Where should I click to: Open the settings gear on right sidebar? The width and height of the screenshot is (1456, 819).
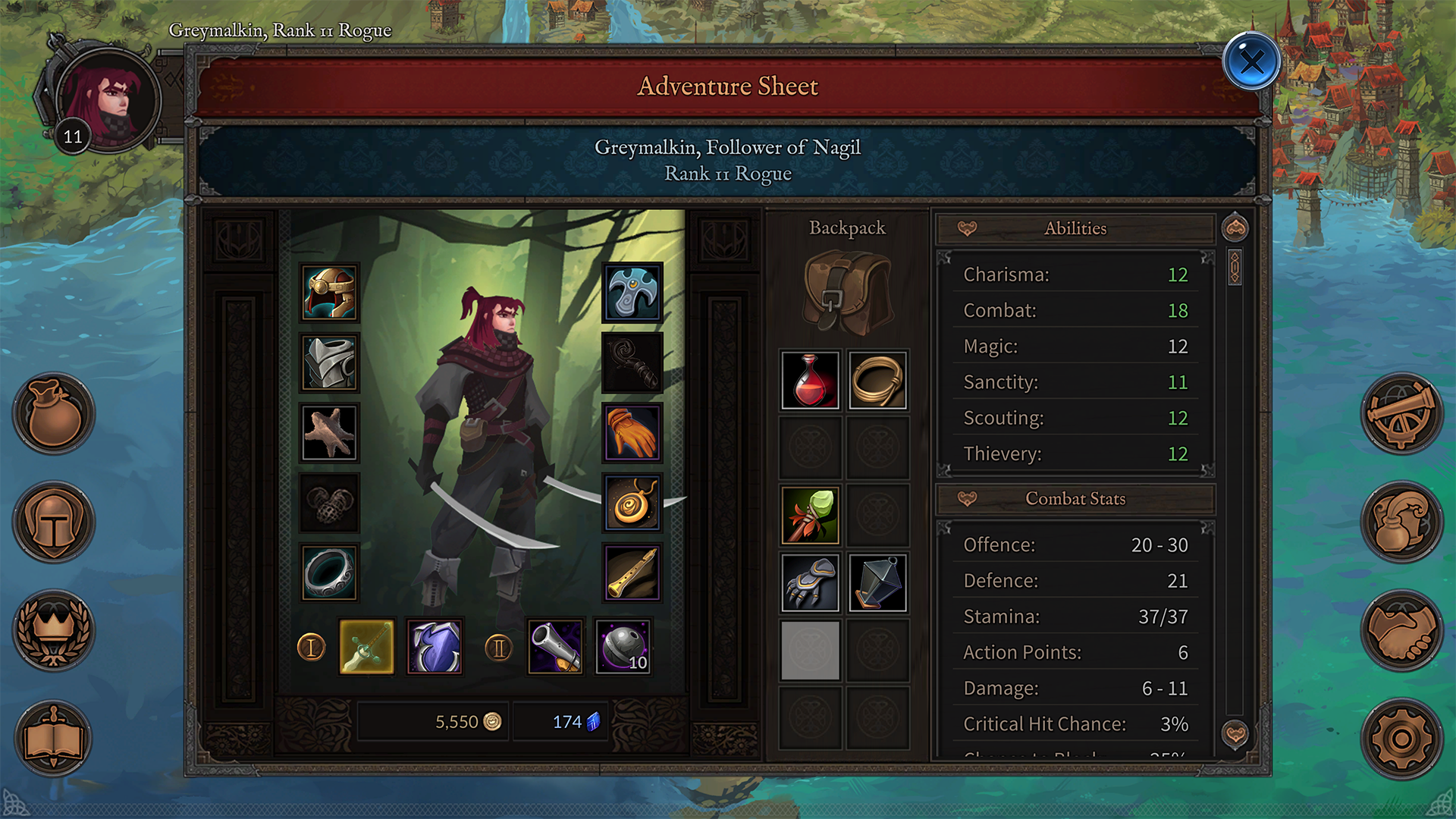[x=1401, y=739]
